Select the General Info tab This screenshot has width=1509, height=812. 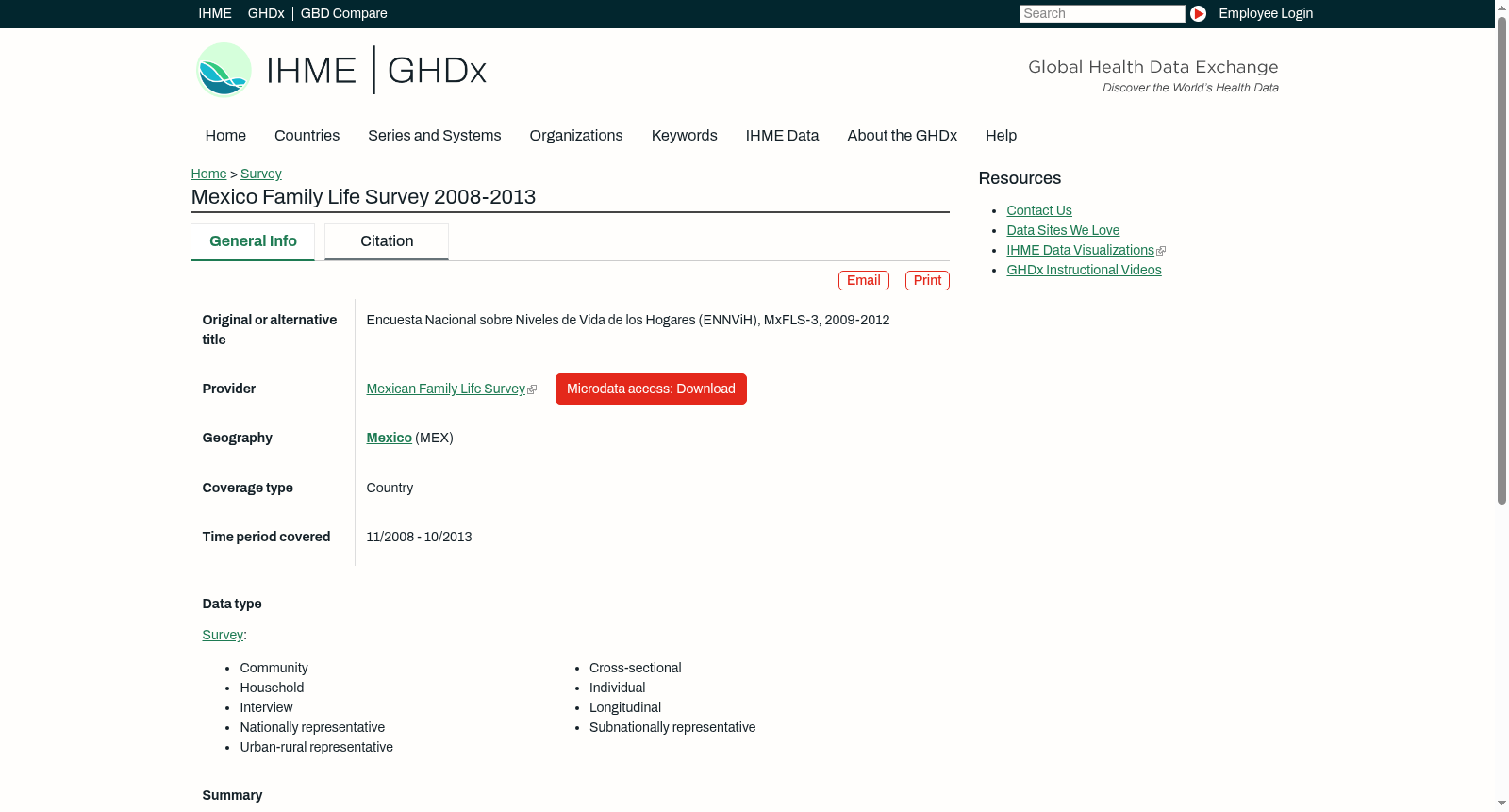click(x=253, y=241)
